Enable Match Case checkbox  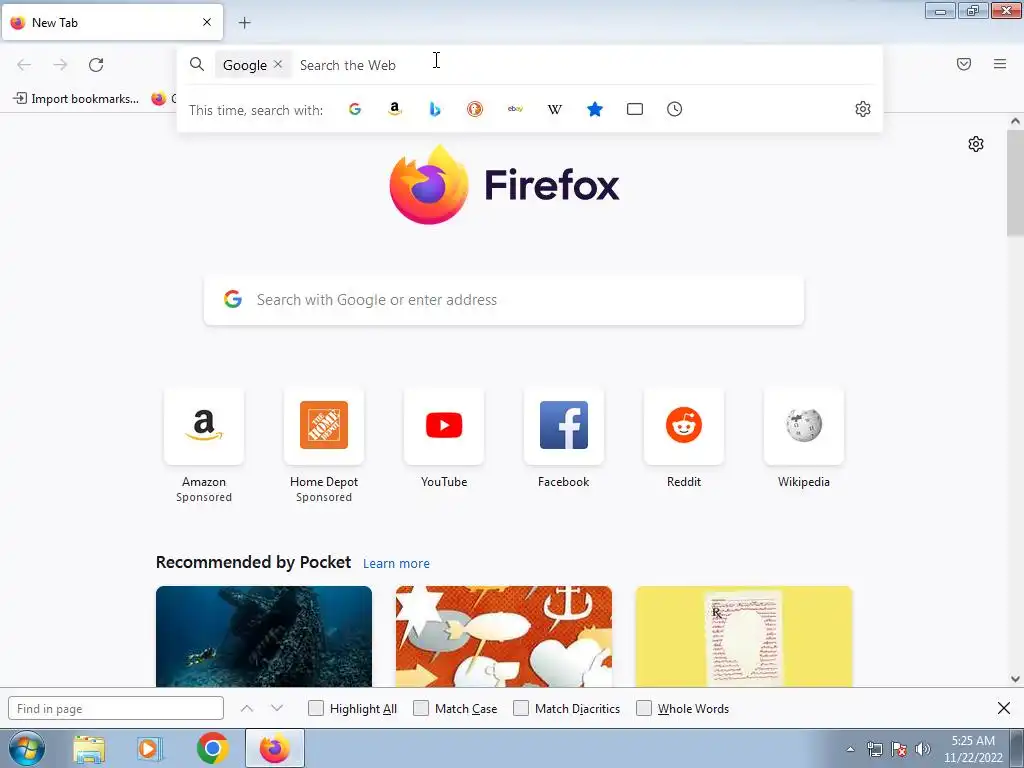(x=421, y=709)
